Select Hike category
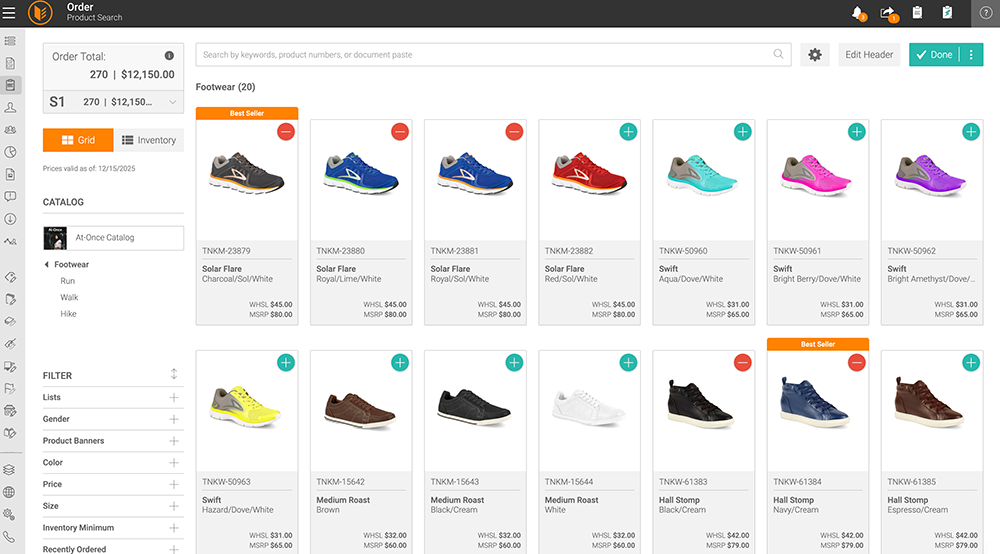The height and width of the screenshot is (554, 1000). pyautogui.click(x=68, y=314)
